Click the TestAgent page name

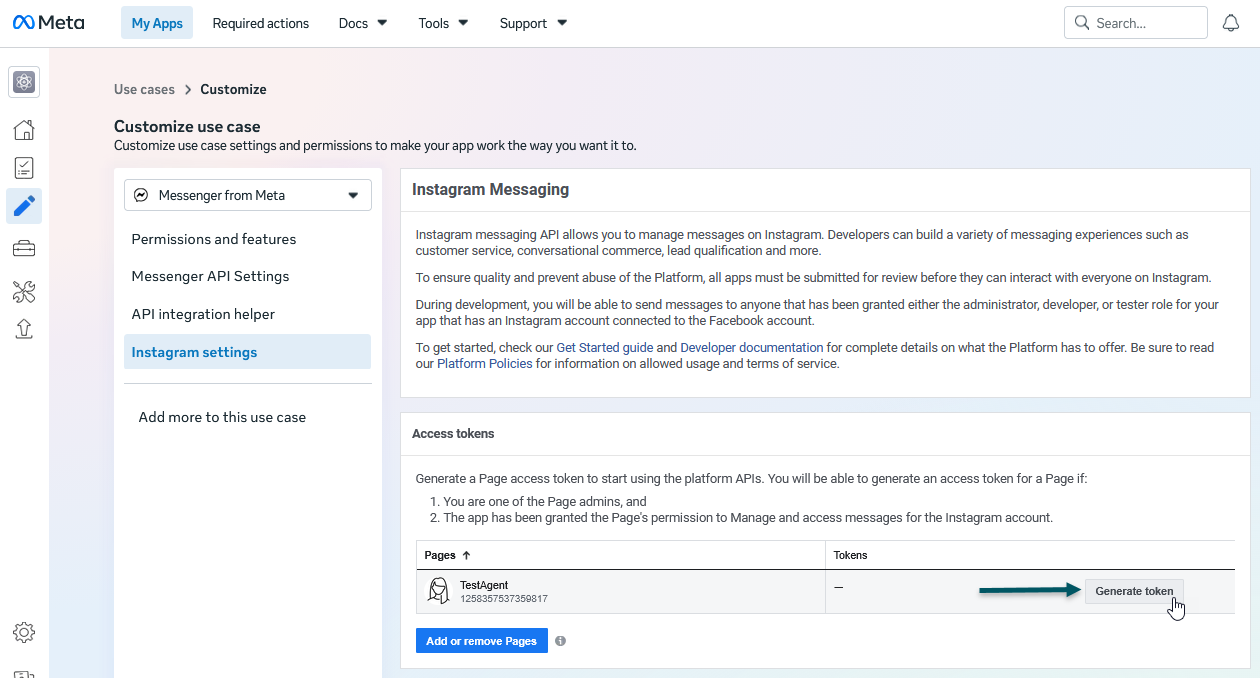484,585
